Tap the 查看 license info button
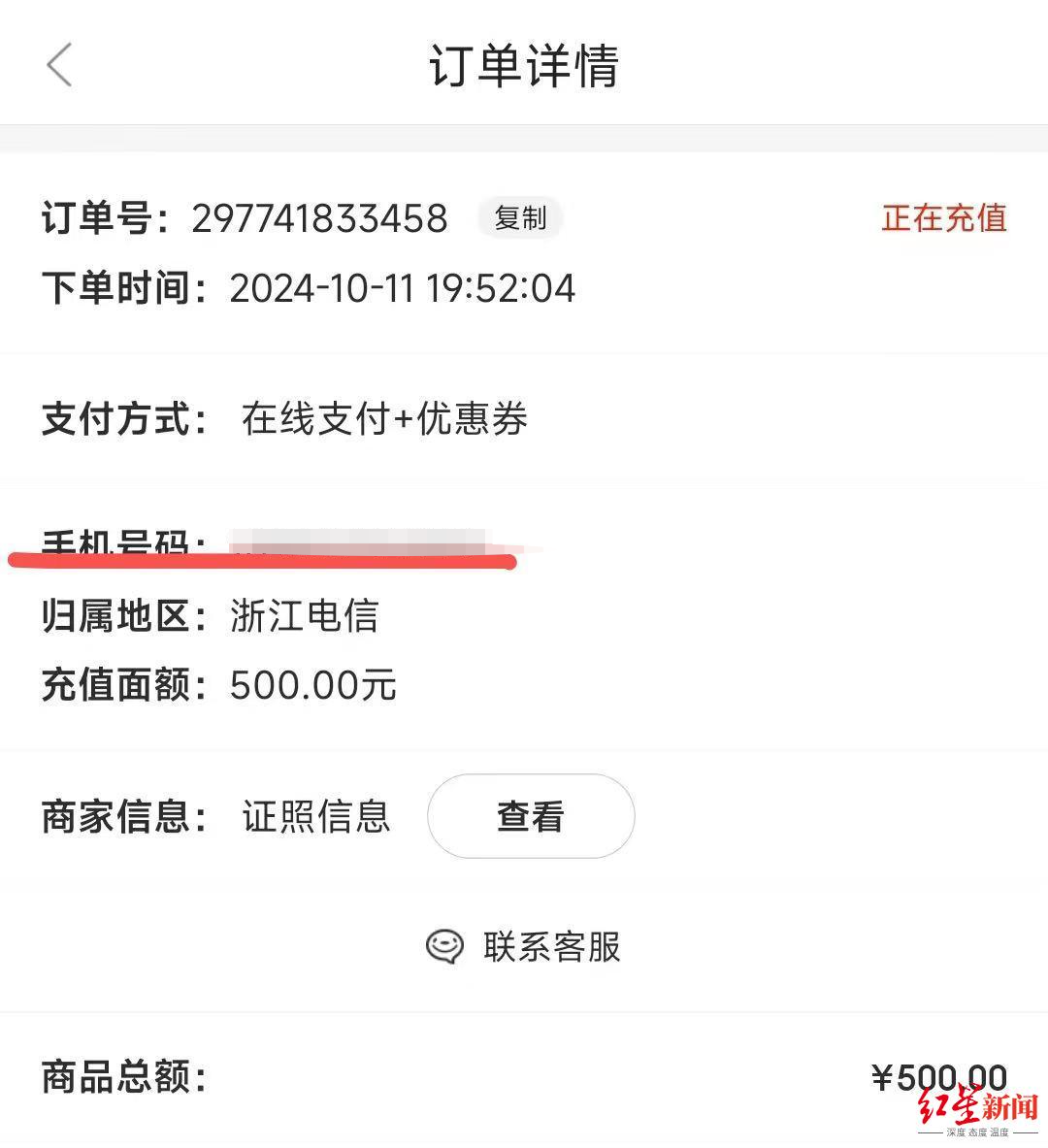The width and height of the screenshot is (1048, 1148). [x=531, y=815]
